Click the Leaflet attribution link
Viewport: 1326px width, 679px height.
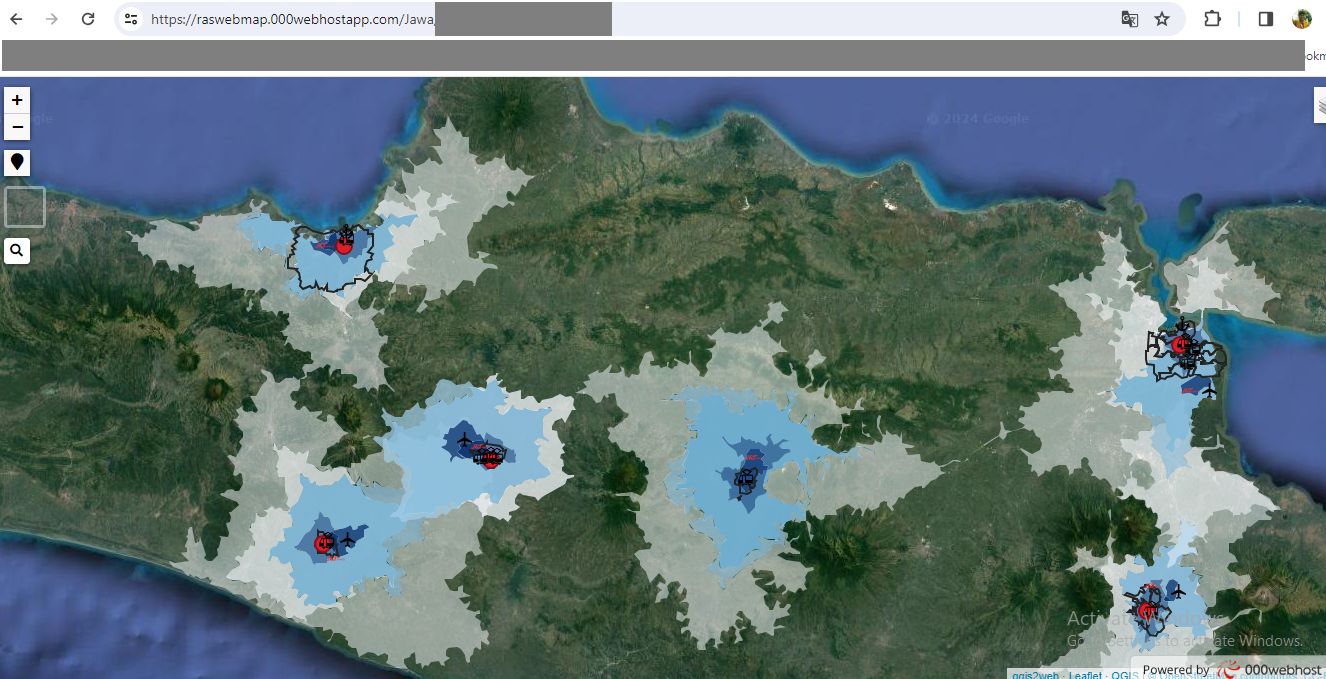(1085, 674)
